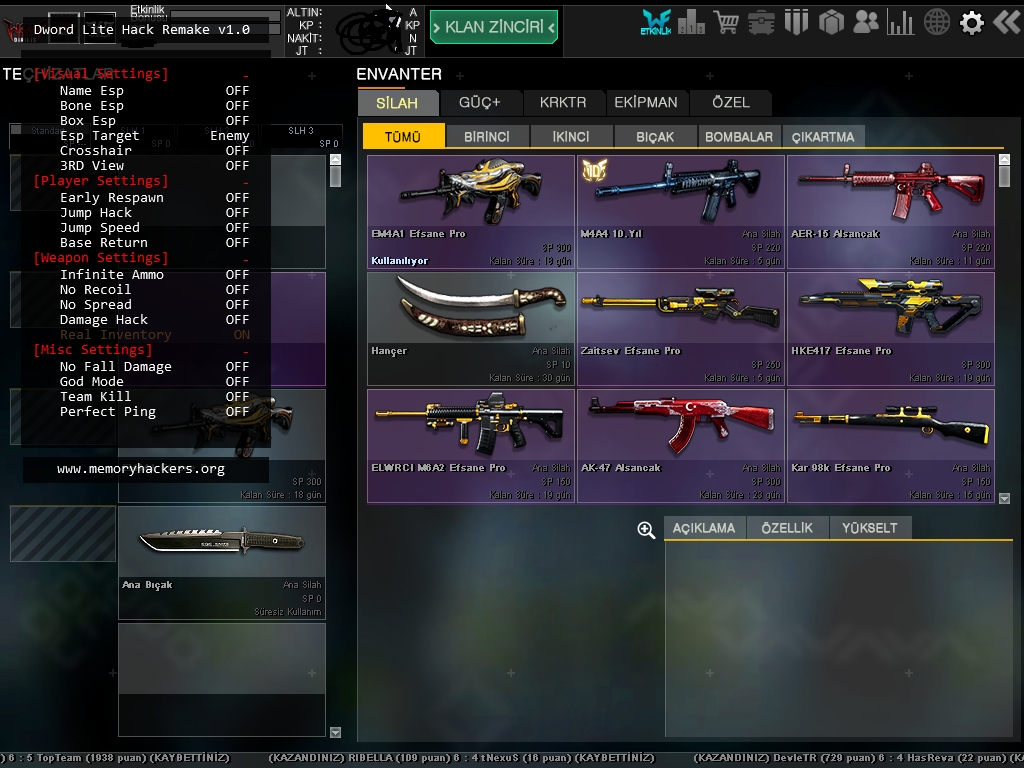The width and height of the screenshot is (1024, 768).
Task: Select the AER-15 Alsancak weapon
Action: pos(891,212)
